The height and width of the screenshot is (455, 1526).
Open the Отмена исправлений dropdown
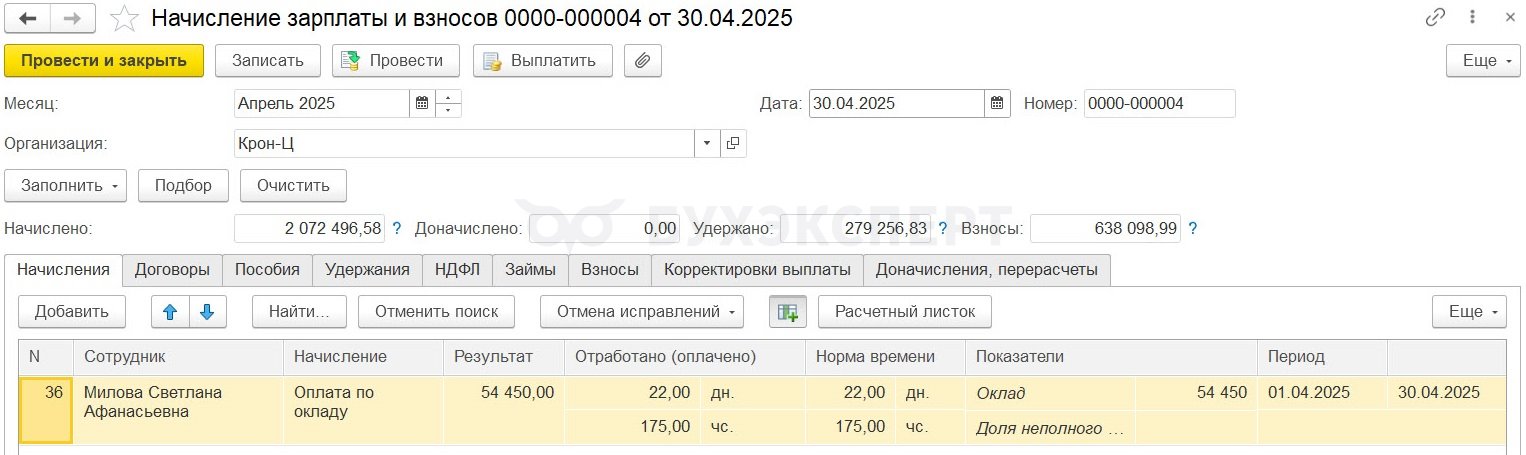click(642, 311)
